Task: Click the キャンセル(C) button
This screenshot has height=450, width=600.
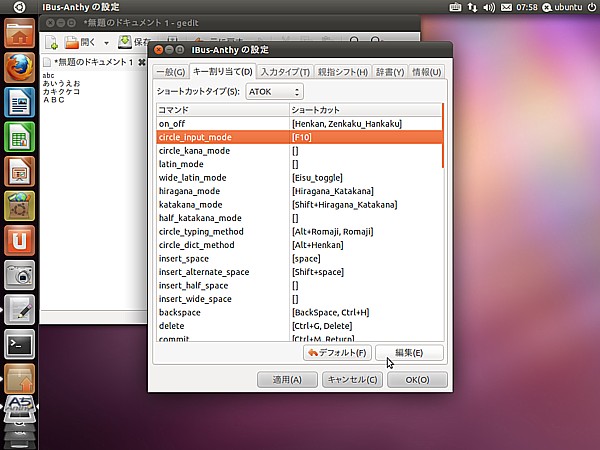Action: coord(352,380)
